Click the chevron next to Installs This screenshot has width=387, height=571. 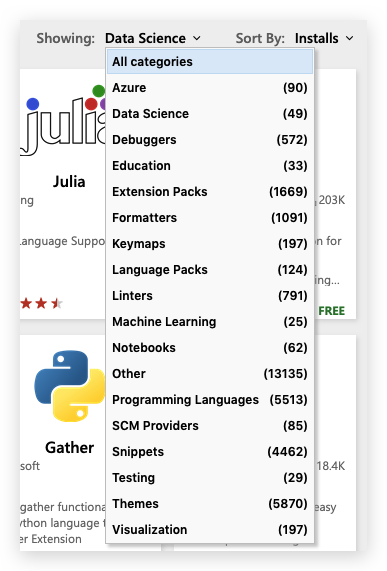coord(350,38)
